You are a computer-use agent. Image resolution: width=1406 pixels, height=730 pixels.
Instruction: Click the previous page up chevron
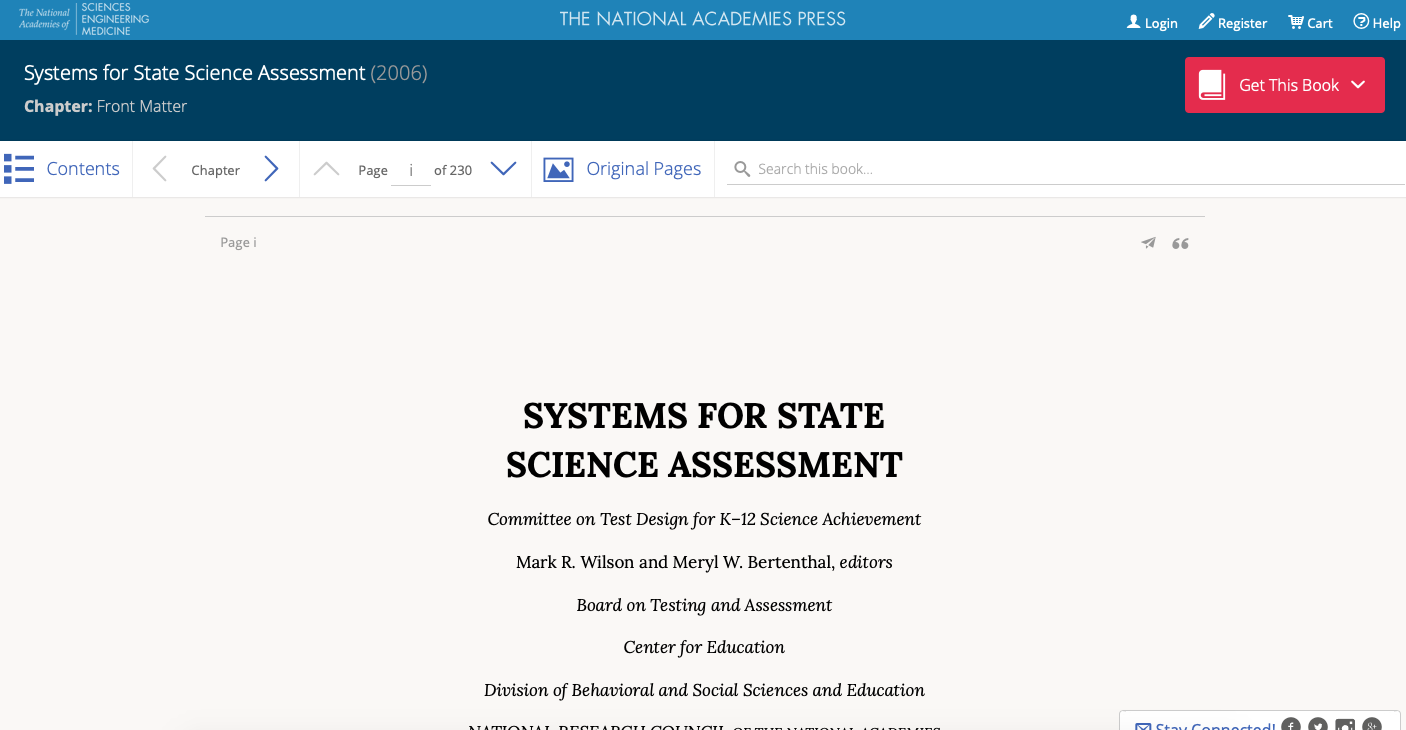pyautogui.click(x=326, y=169)
